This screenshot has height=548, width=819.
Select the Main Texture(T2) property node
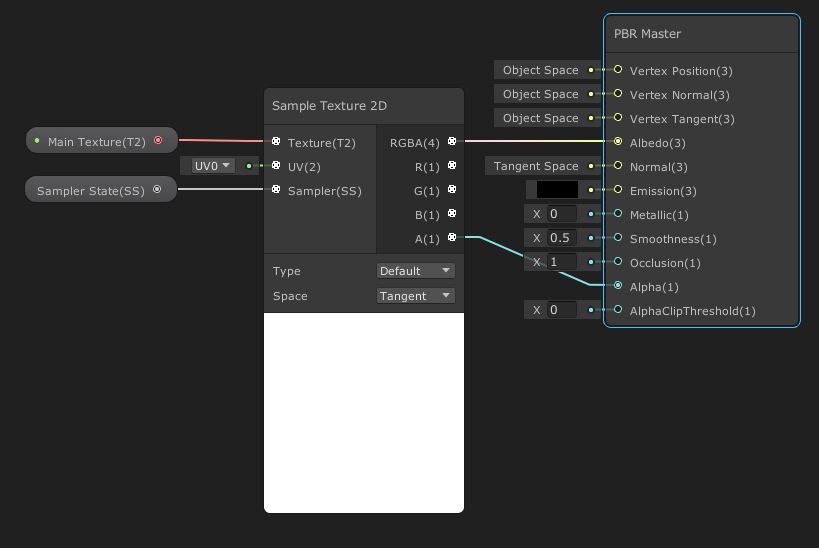pos(102,141)
